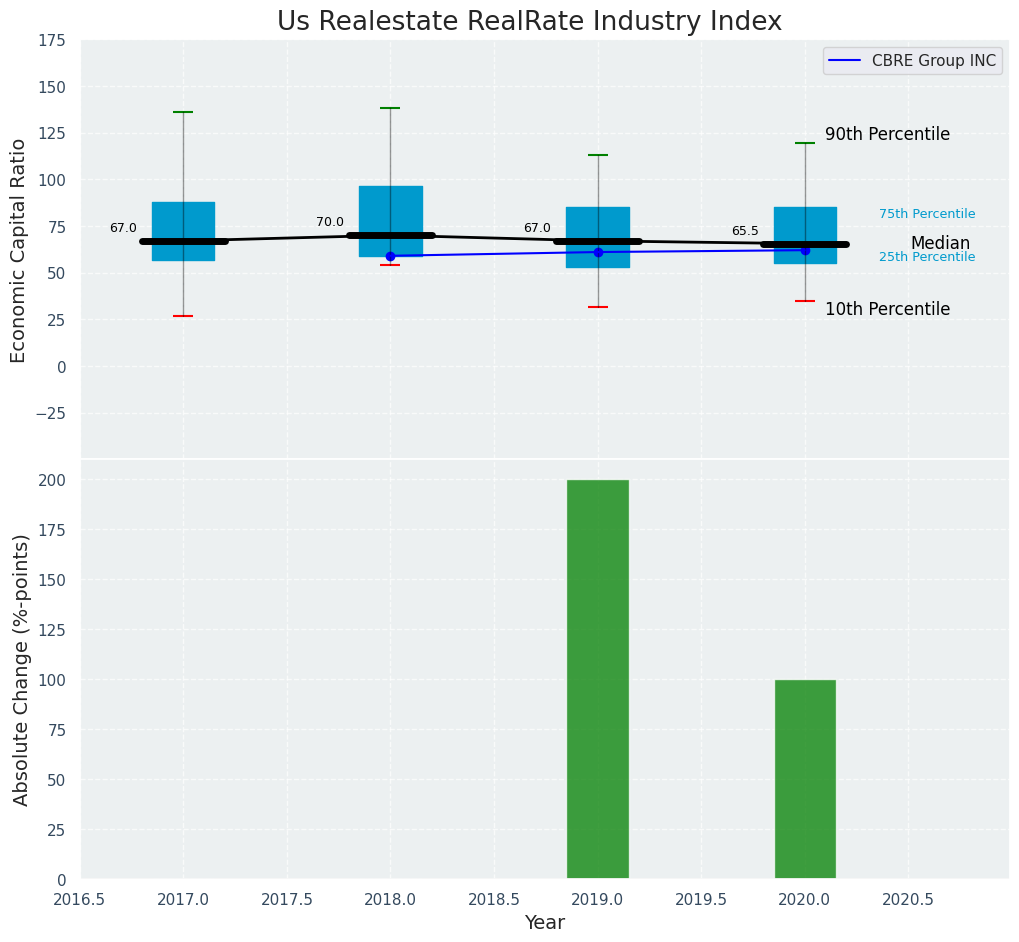Click the Economic Capital Ratio axis label
Viewport: 1019px width, 942px height.
point(19,250)
